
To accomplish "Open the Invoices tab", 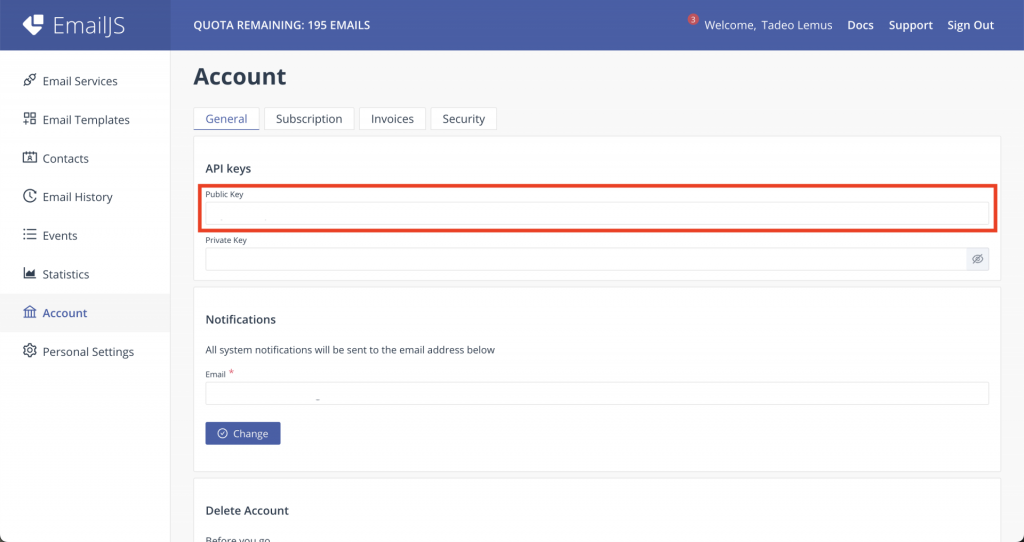I will (x=392, y=119).
